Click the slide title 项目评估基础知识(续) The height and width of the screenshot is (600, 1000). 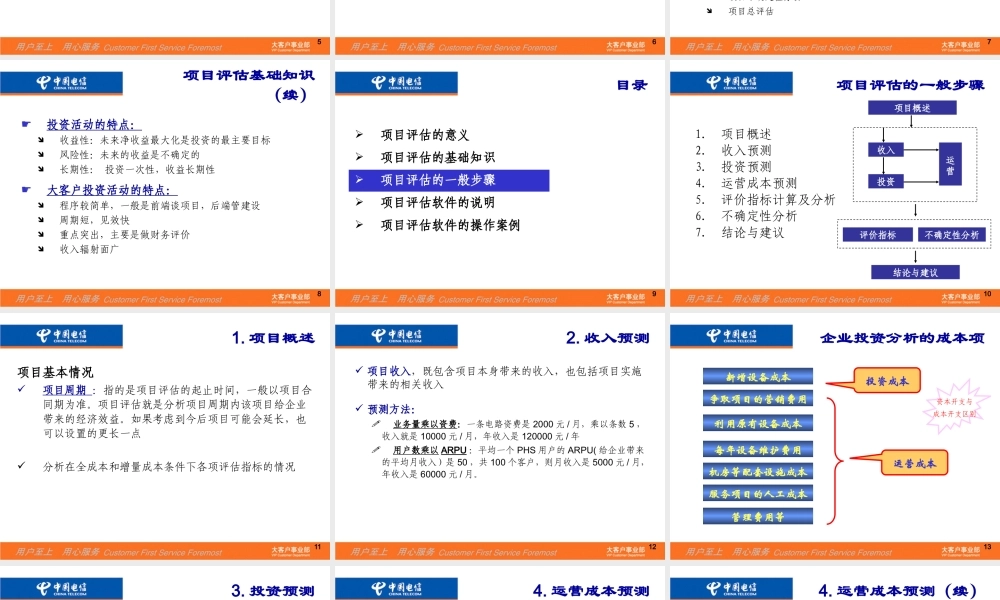[x=249, y=85]
